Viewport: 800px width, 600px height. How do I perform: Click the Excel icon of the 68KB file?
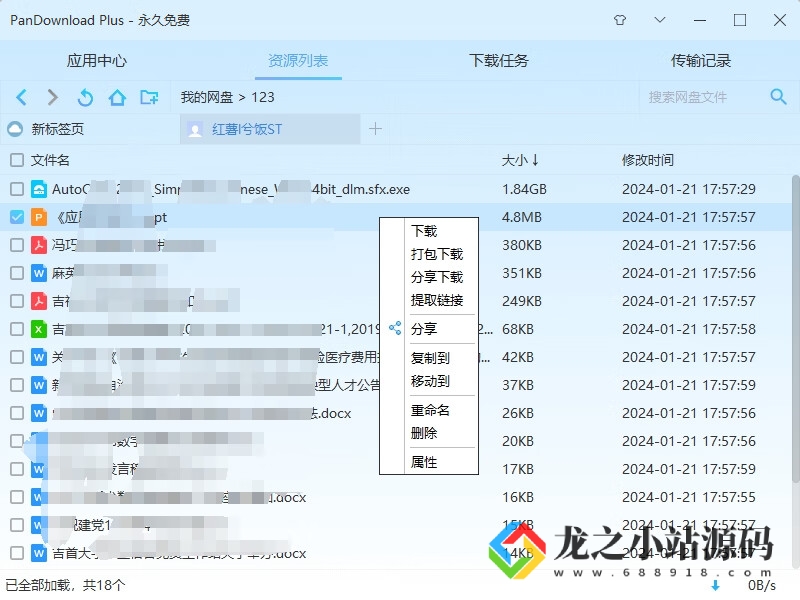click(39, 329)
